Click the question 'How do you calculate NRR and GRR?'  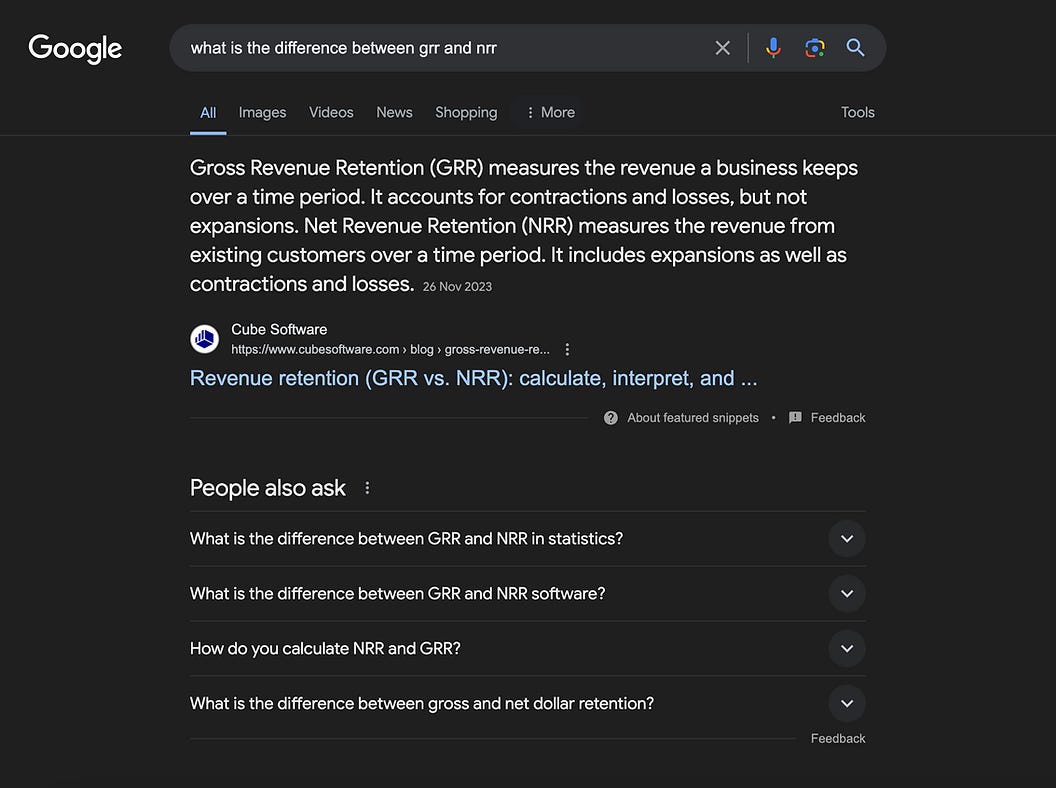325,649
